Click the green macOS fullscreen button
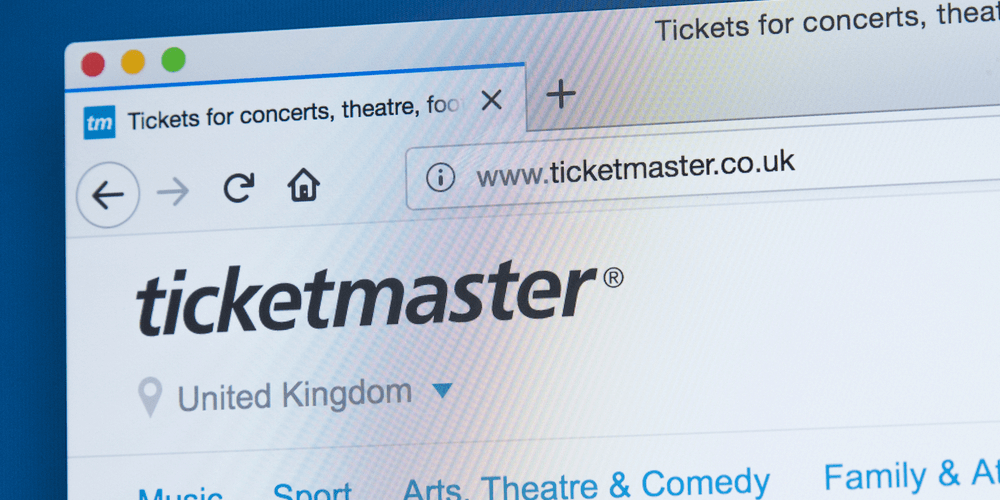Screen dimensions: 1000x500 (x=173, y=60)
